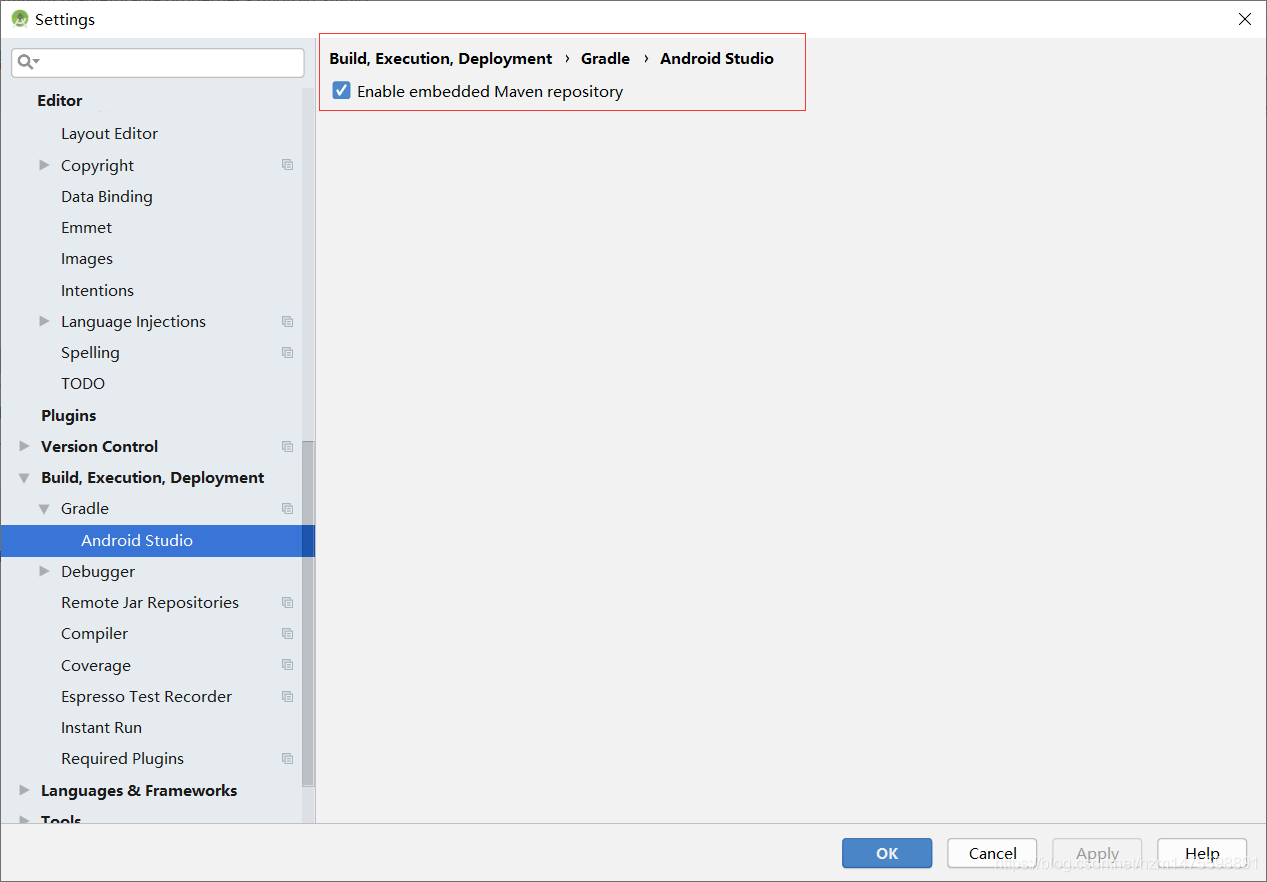
Task: Expand the Version Control section
Action: 24,446
